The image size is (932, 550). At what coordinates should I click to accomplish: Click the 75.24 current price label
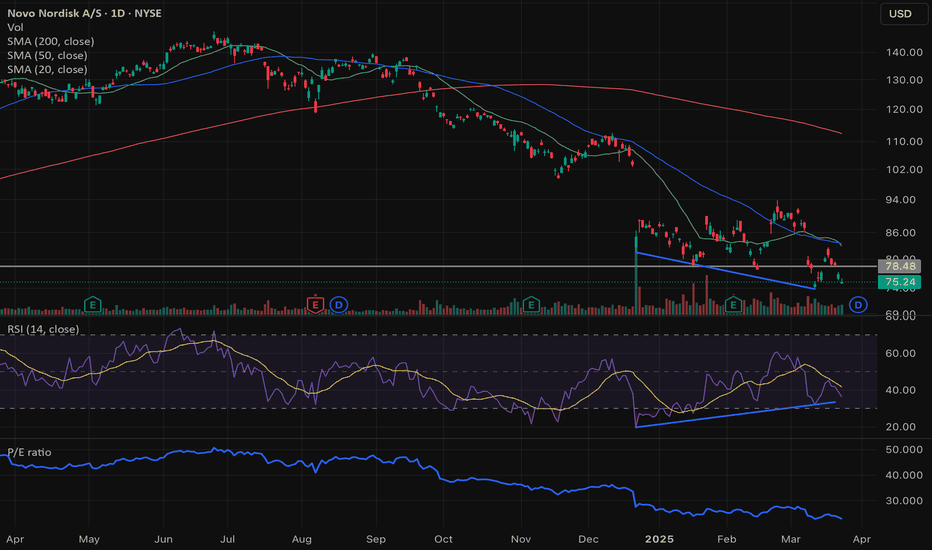[899, 282]
